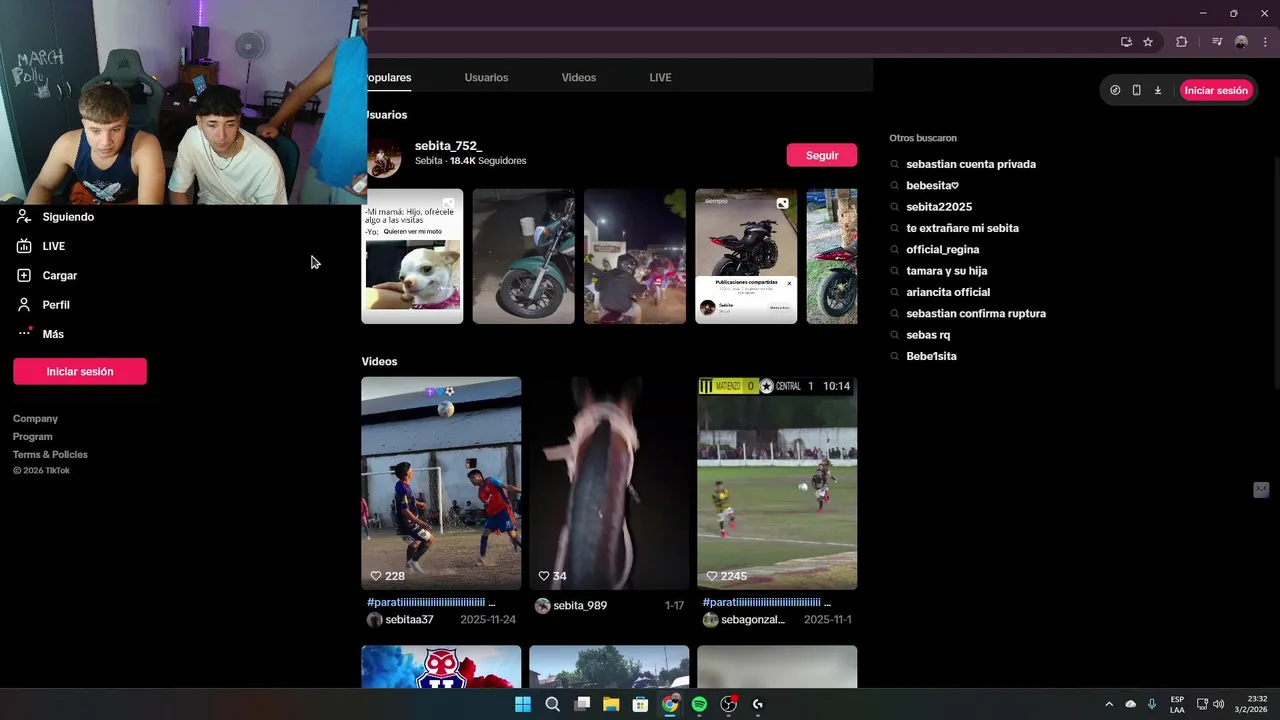This screenshot has height=720, width=1280.
Task: Open the Chrome extensions puzzle icon
Action: (1182, 42)
